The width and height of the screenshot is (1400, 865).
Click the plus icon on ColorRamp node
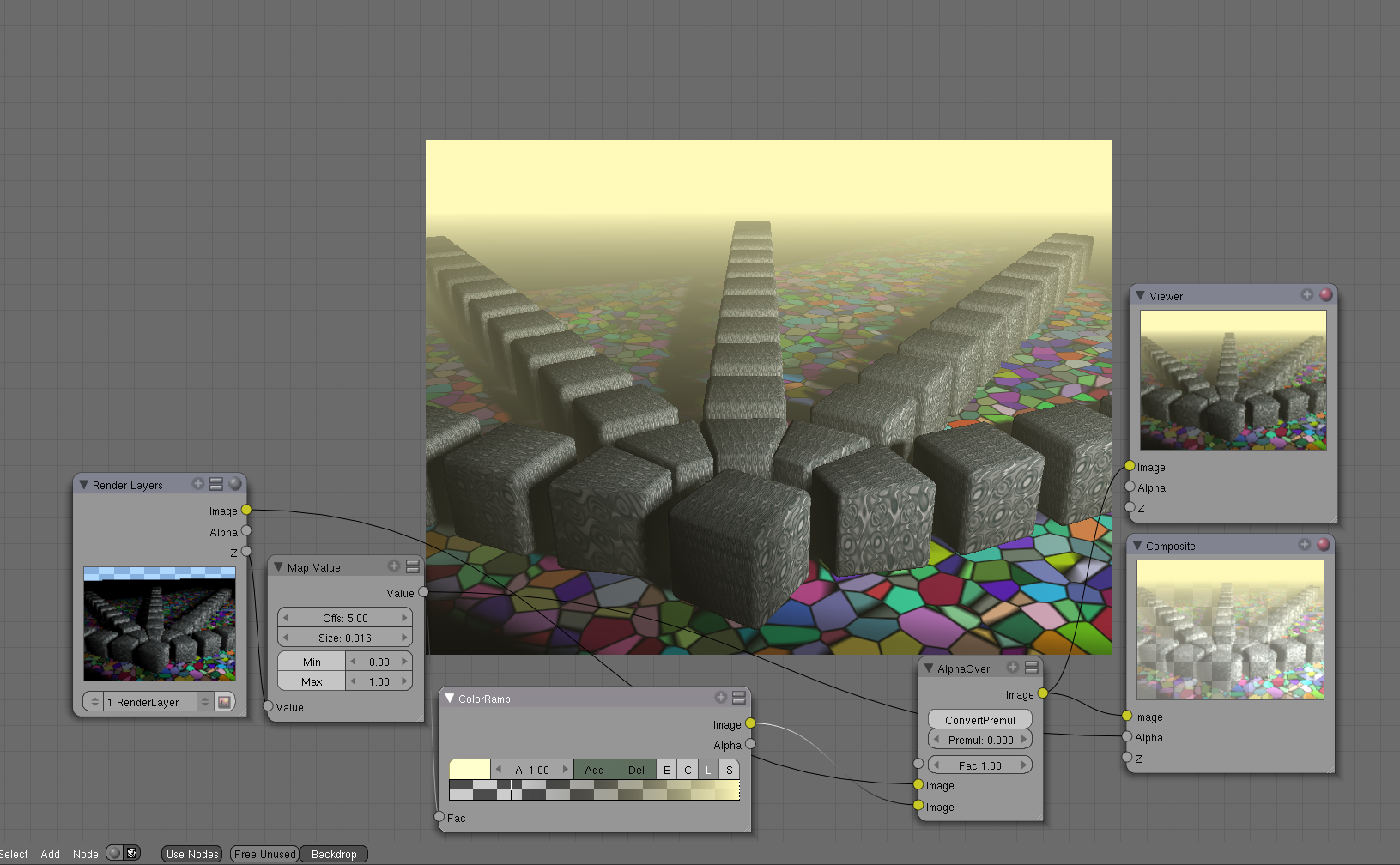click(721, 698)
